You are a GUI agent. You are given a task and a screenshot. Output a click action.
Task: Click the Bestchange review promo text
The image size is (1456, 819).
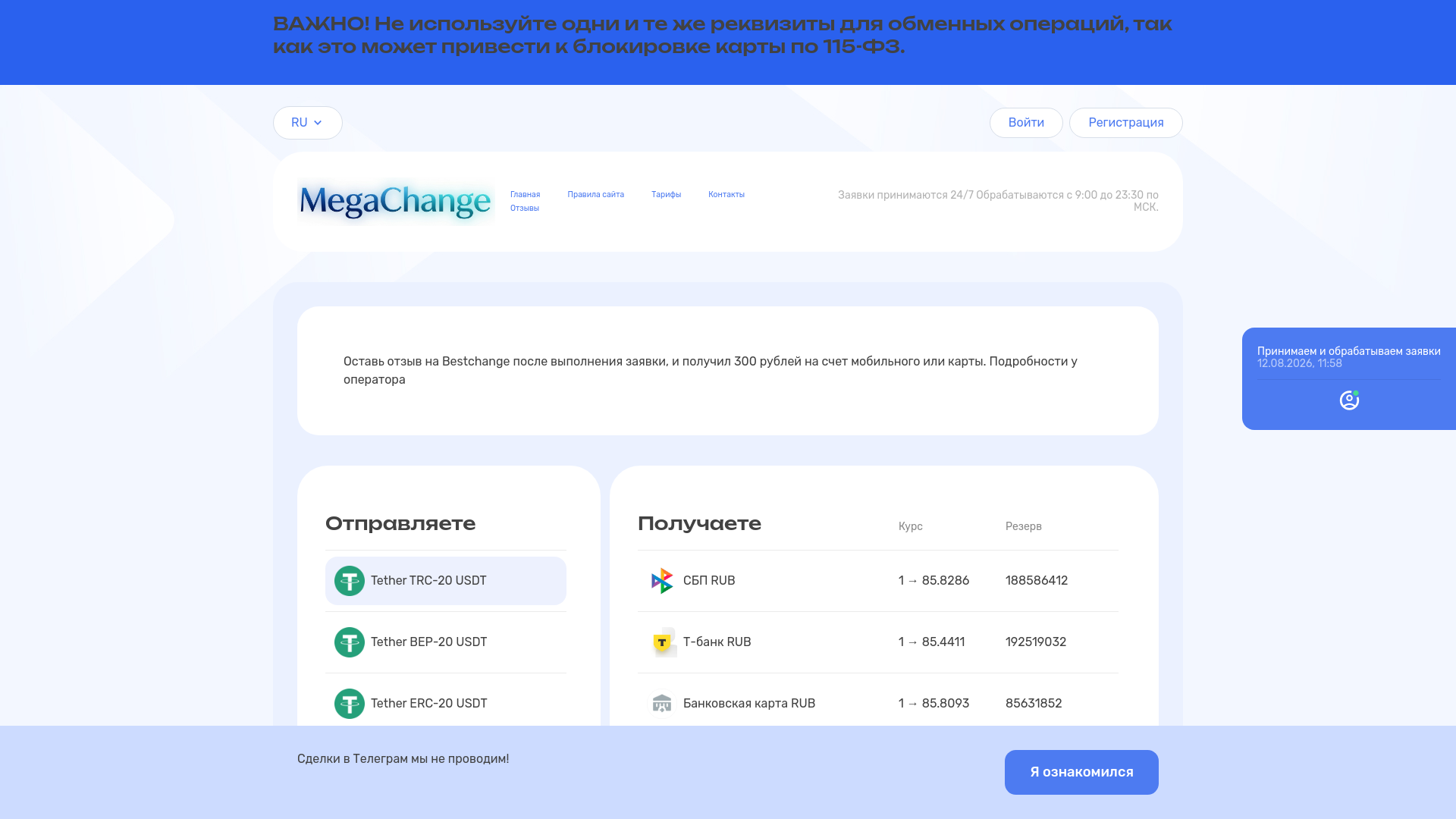point(711,371)
